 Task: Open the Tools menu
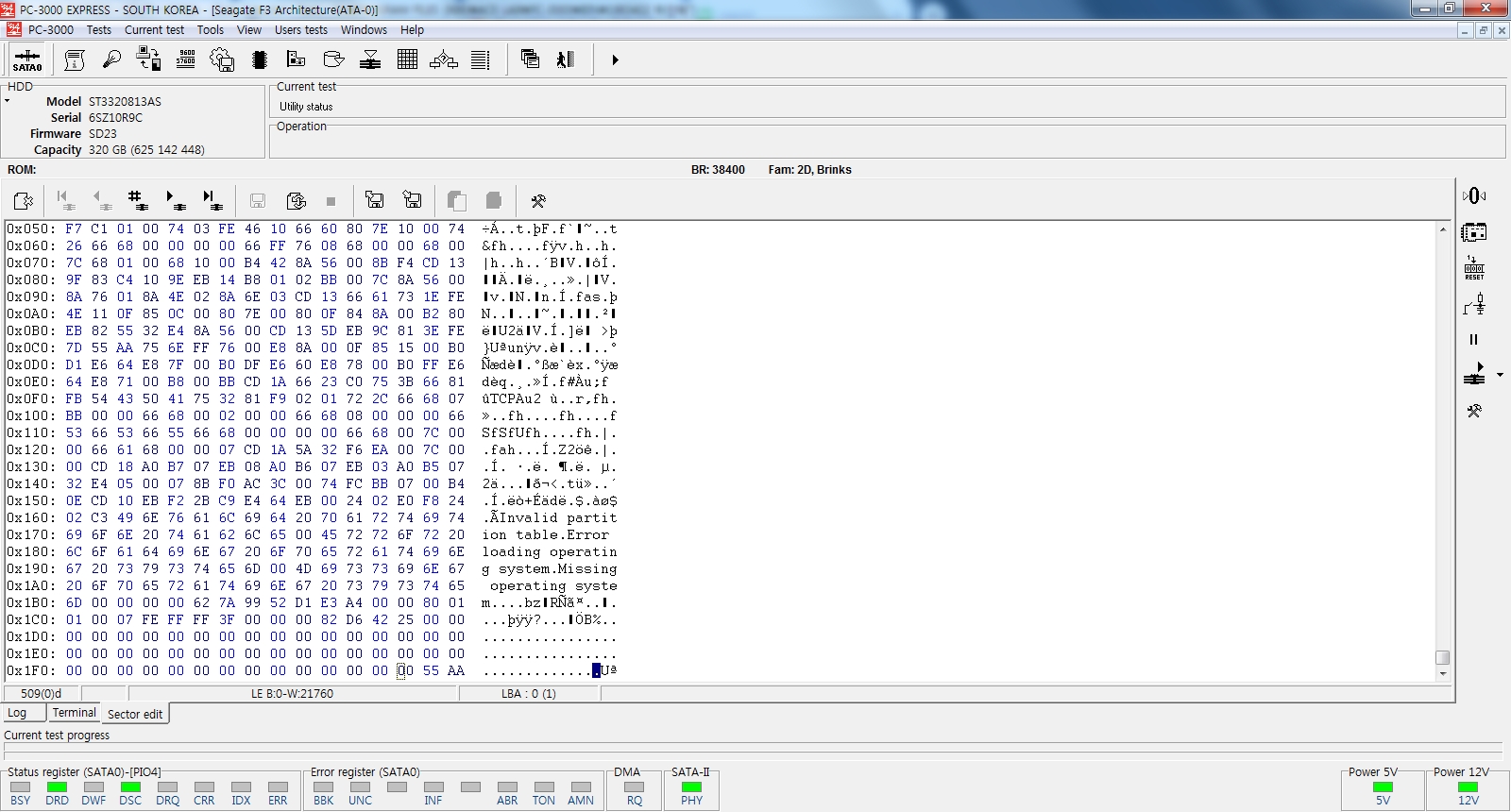click(x=211, y=29)
